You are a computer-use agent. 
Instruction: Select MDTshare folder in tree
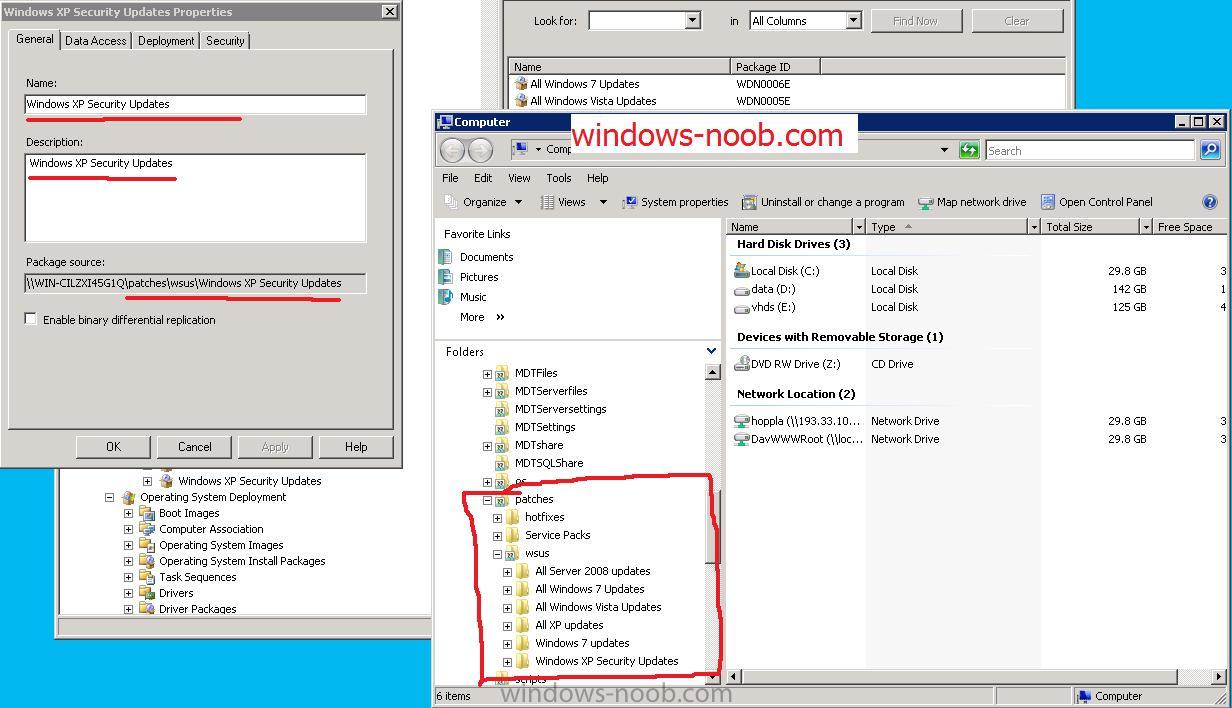click(538, 445)
